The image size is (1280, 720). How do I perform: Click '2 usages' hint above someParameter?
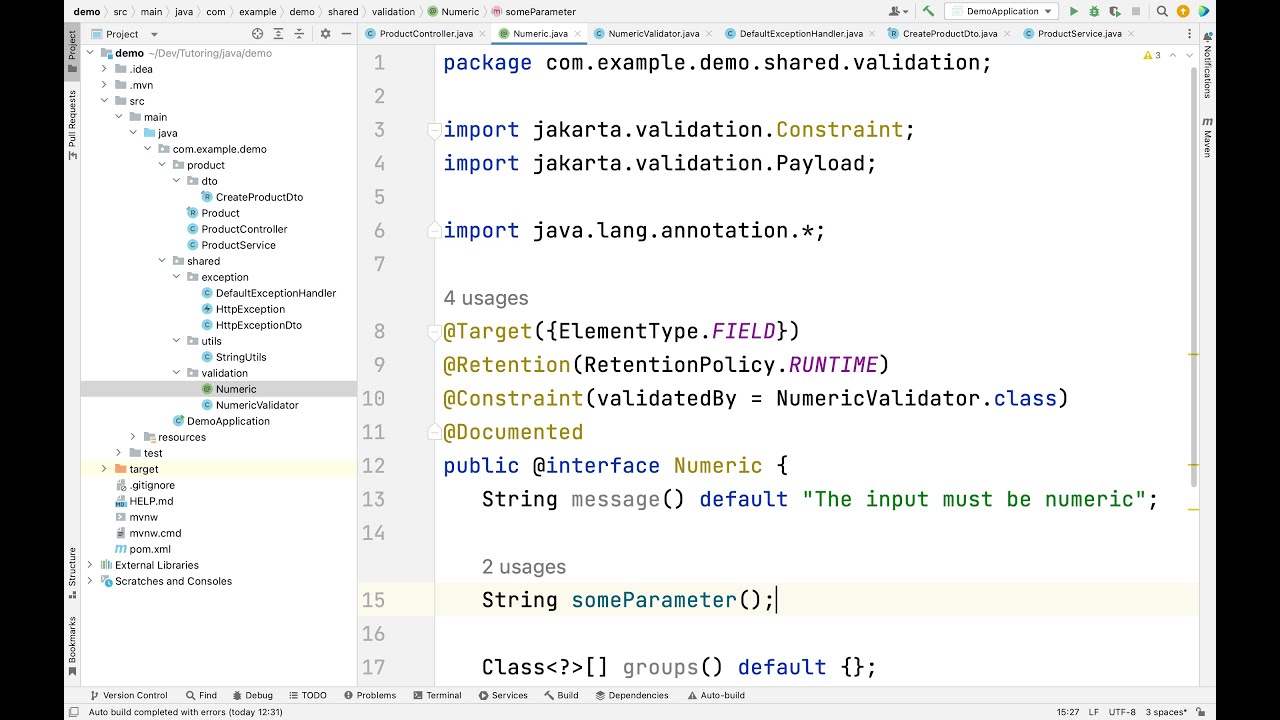[x=524, y=567]
